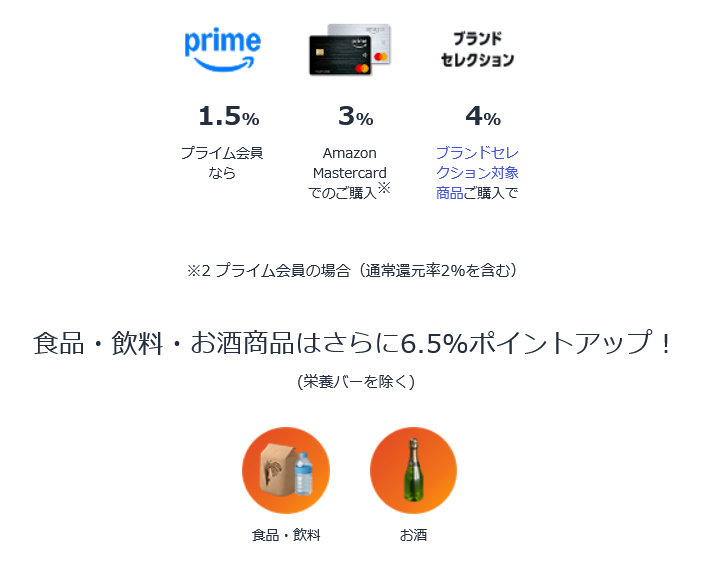708x571 pixels.
Task: Open the お酒 champagne bottle icon
Action: pyautogui.click(x=413, y=469)
